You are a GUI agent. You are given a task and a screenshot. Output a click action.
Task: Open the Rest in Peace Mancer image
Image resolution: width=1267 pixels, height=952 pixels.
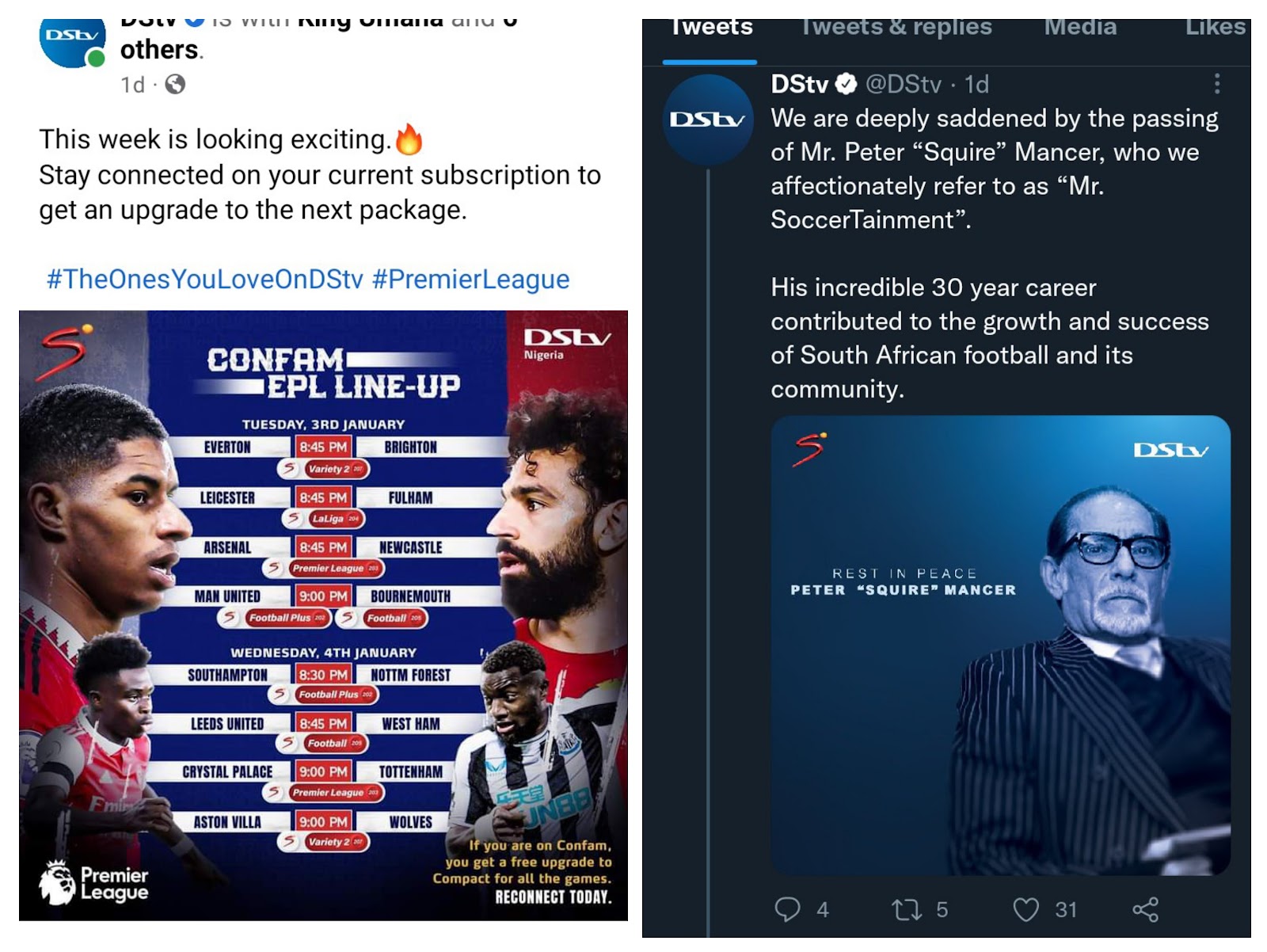[x=1001, y=645]
